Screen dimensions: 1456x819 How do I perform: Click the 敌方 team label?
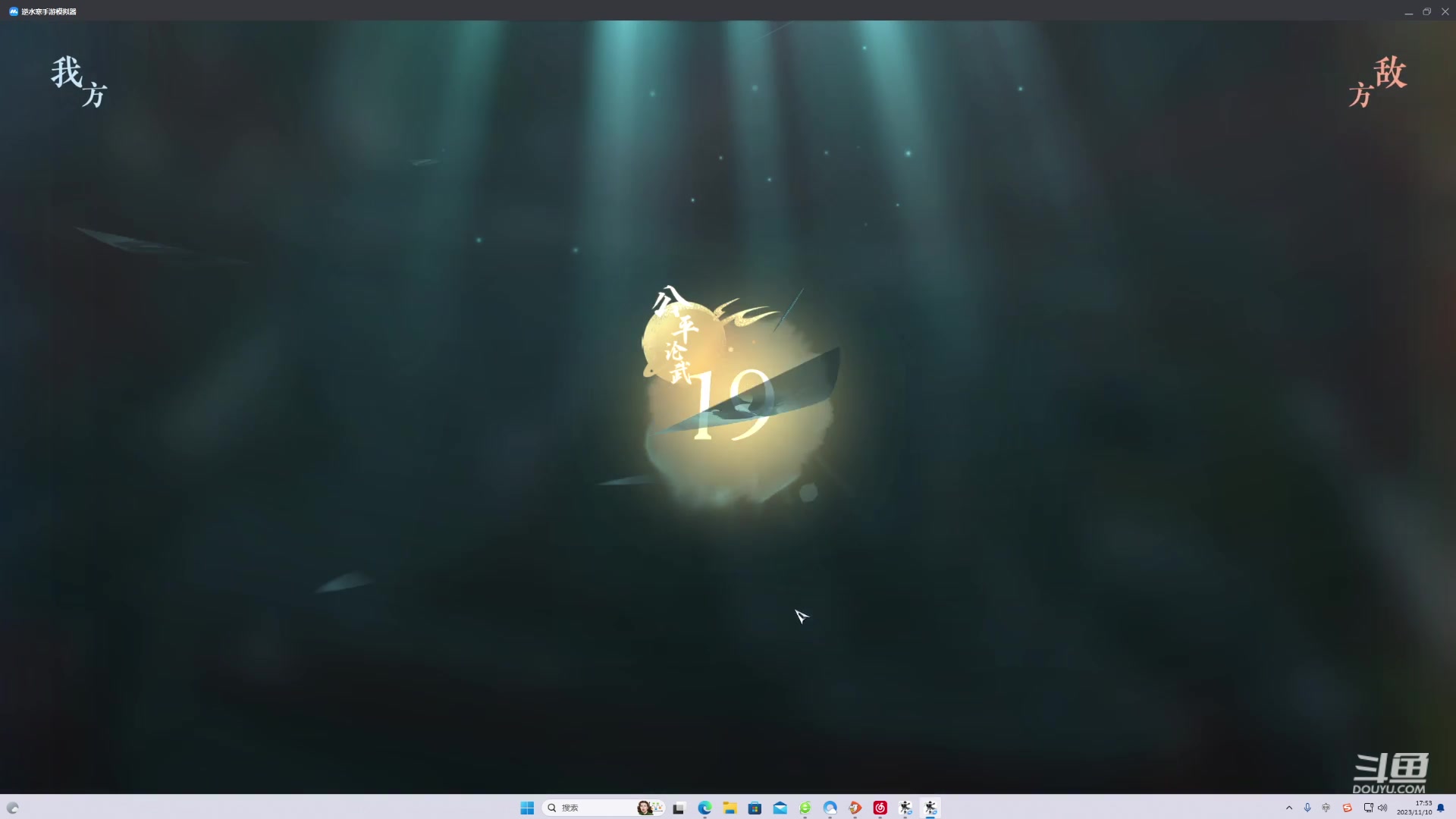coord(1377,82)
